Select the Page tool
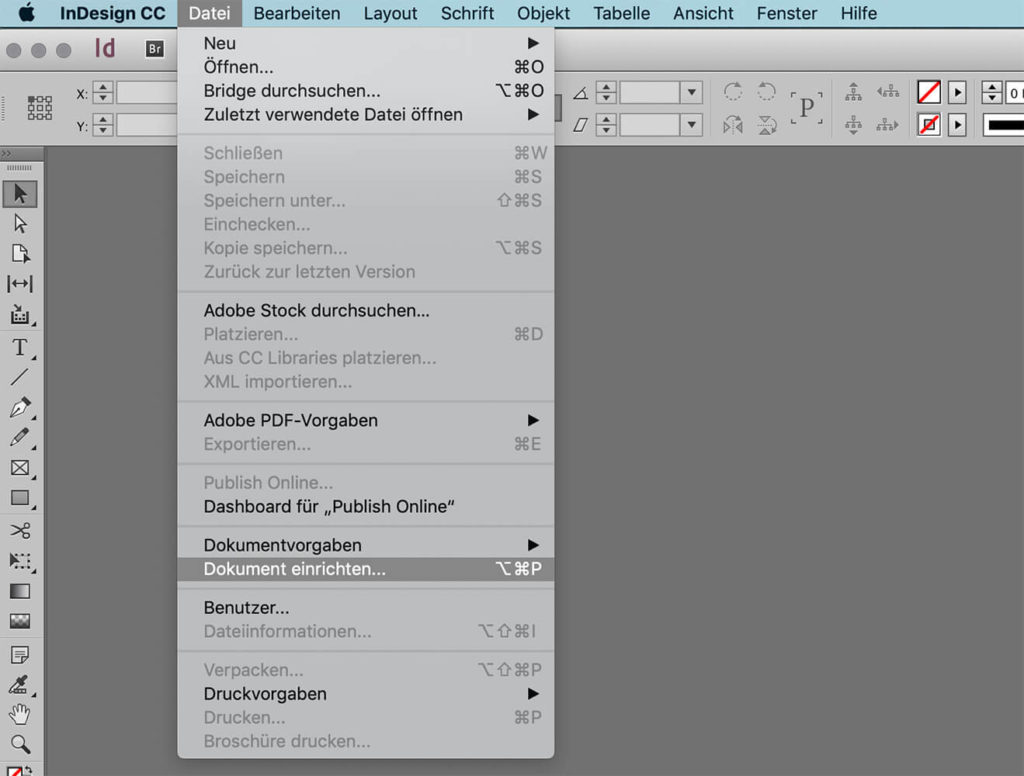 [20, 253]
